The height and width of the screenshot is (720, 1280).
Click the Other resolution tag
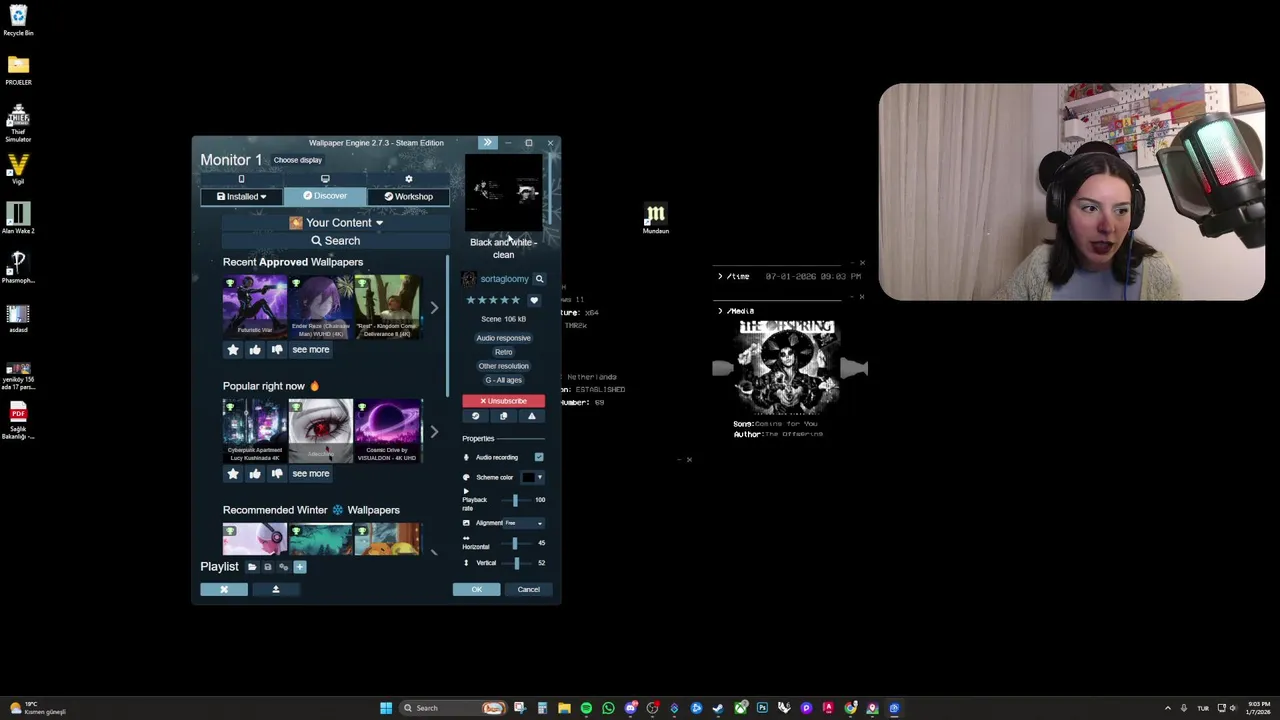pos(503,366)
